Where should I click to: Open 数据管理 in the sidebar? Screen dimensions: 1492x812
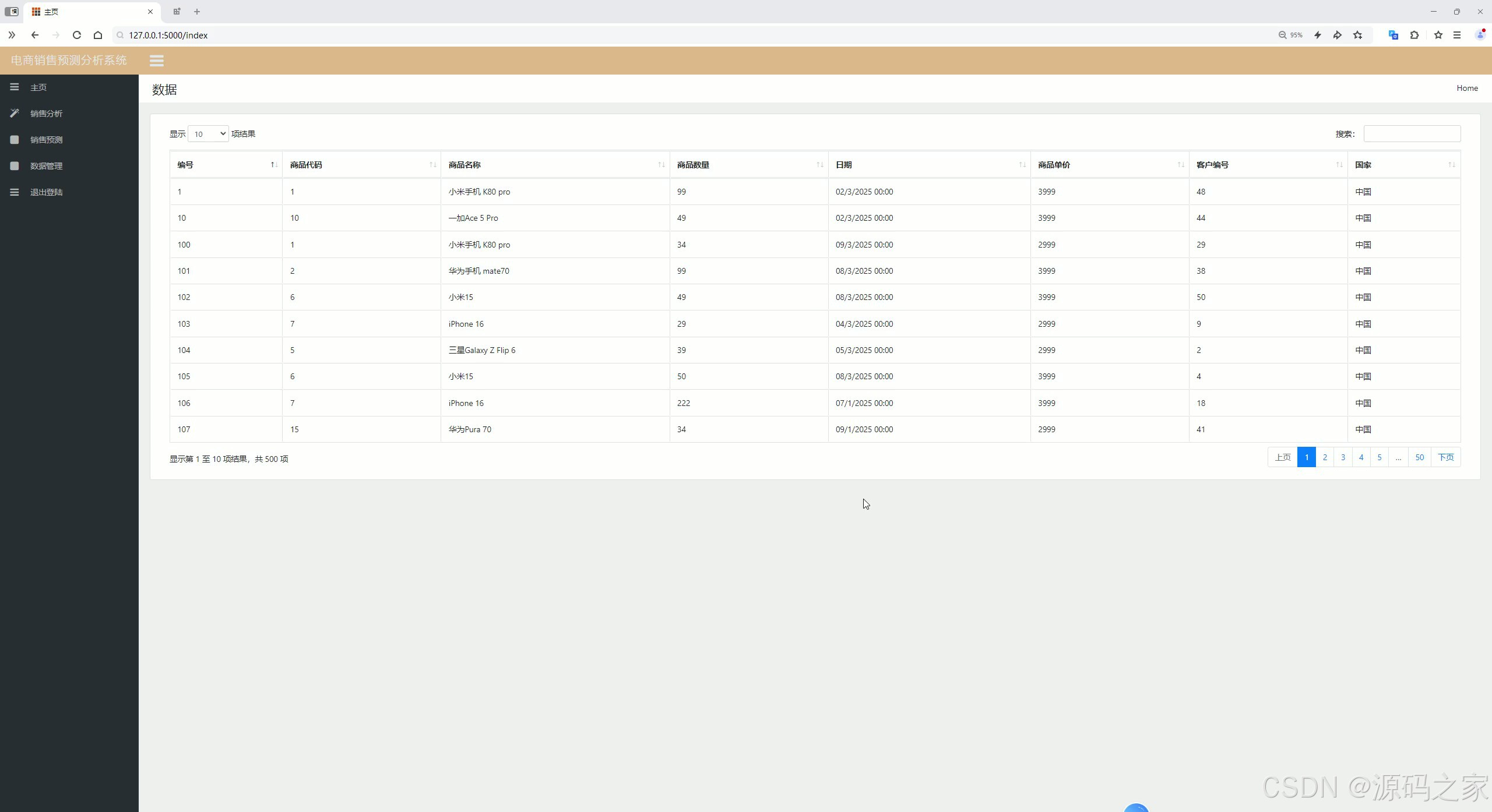47,166
